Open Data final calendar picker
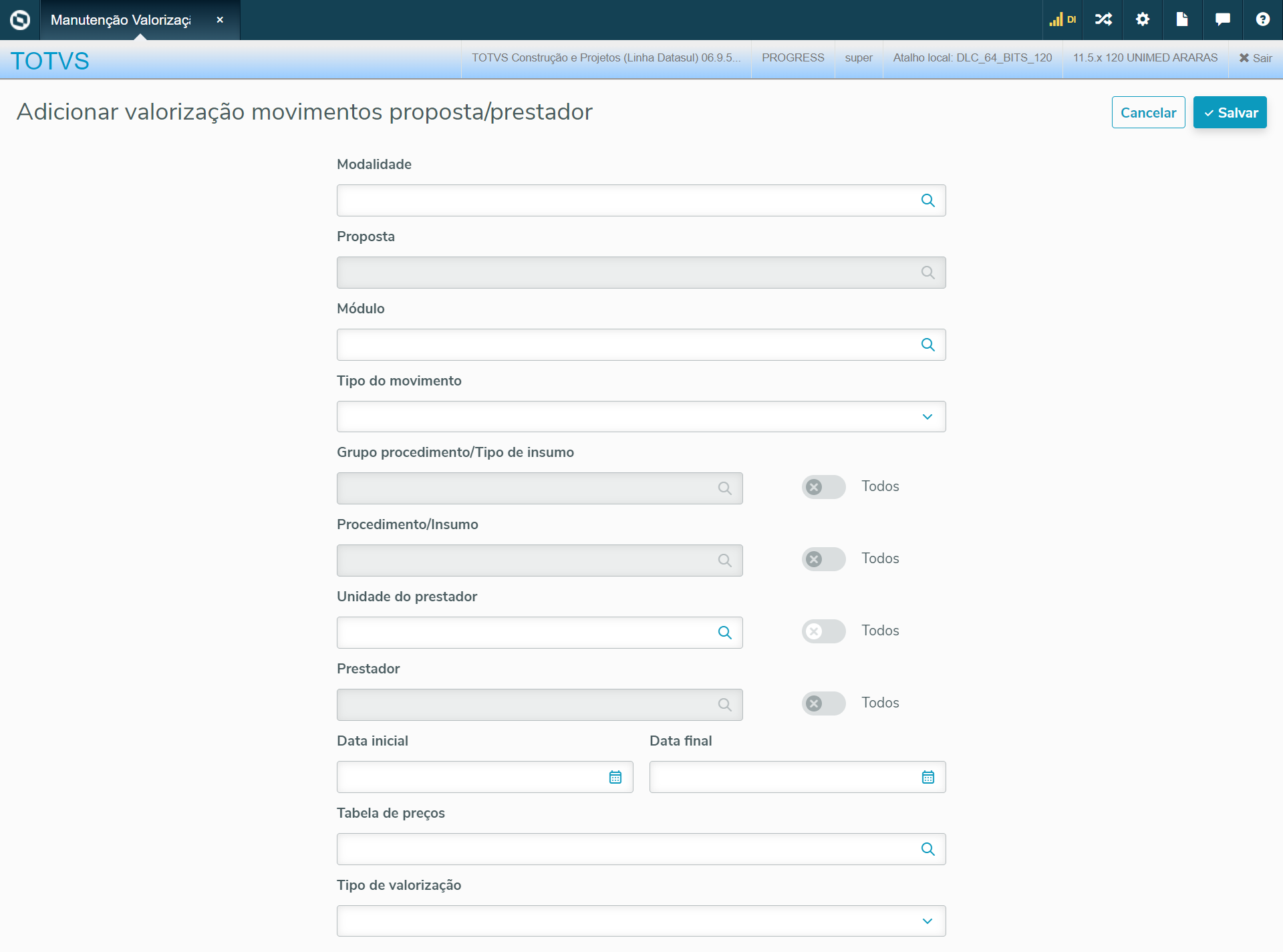The height and width of the screenshot is (952, 1283). pyautogui.click(x=928, y=777)
